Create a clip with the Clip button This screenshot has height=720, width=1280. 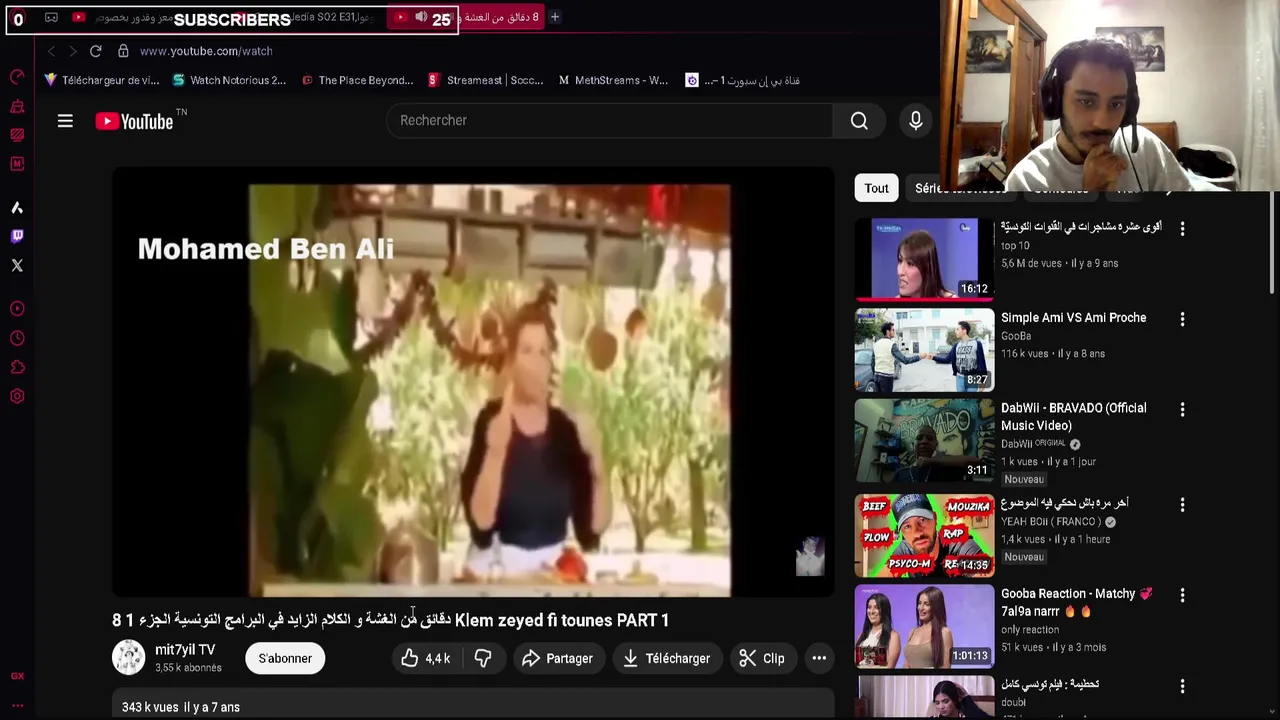pos(762,658)
